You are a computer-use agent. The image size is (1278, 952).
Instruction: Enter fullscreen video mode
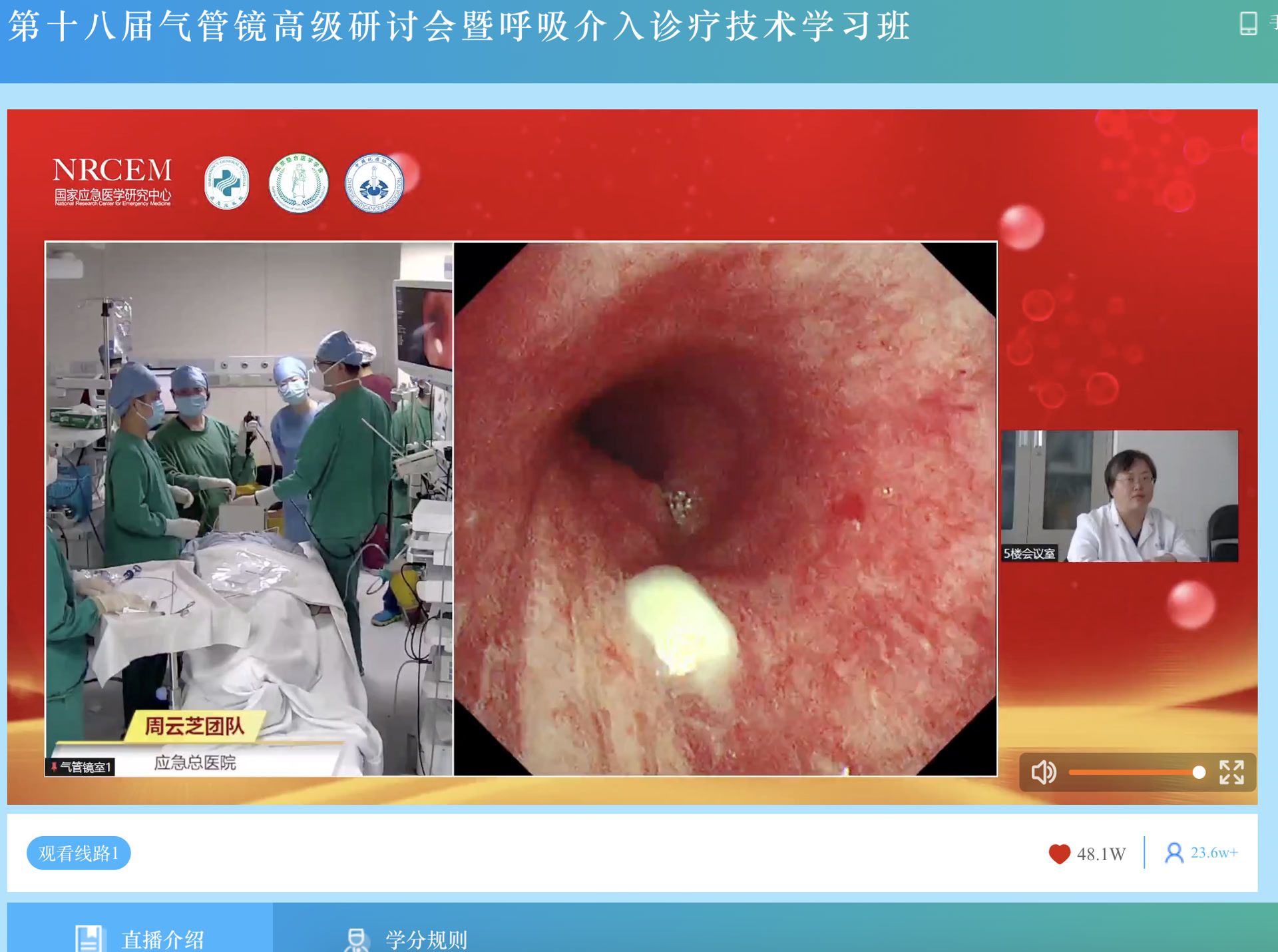click(x=1231, y=772)
